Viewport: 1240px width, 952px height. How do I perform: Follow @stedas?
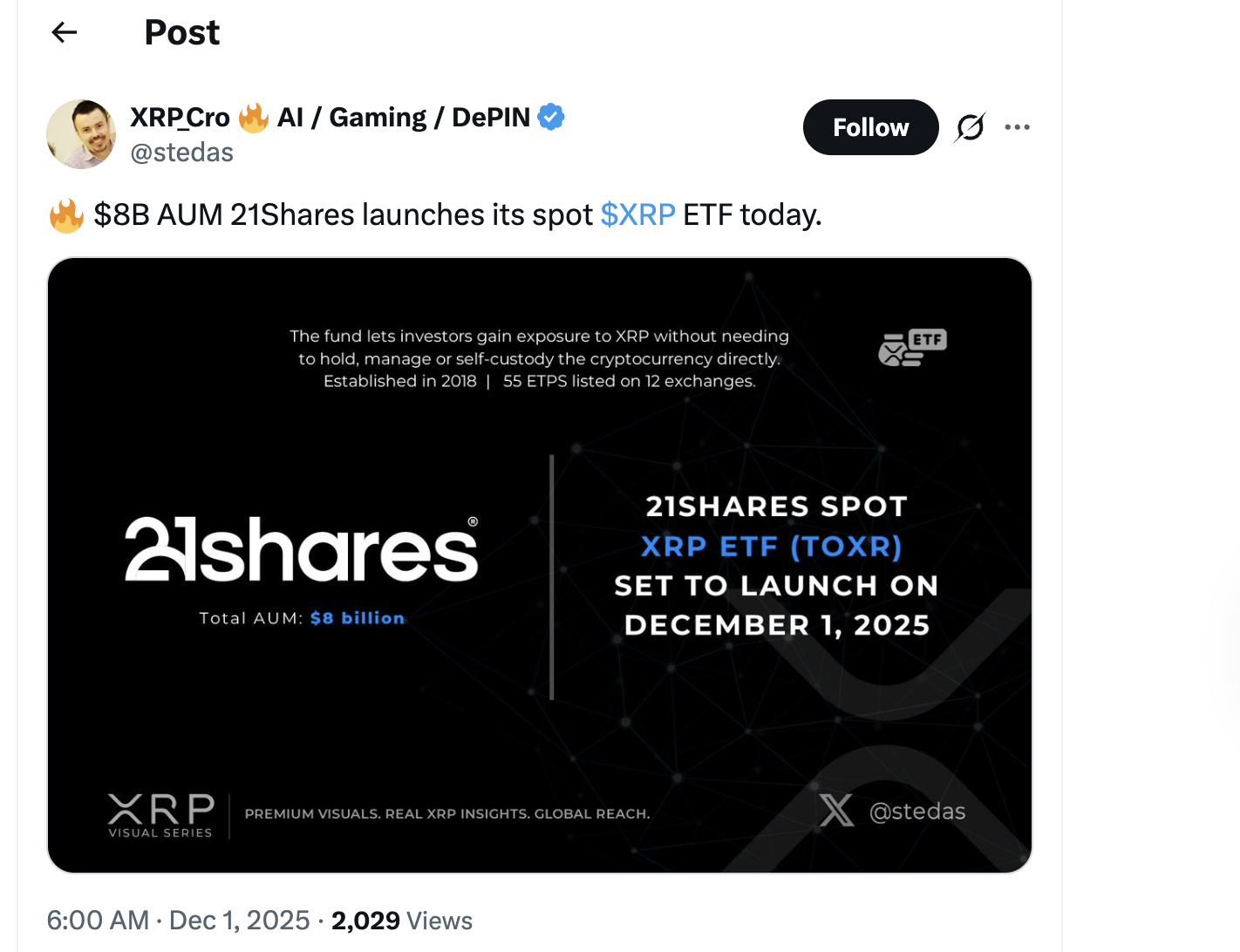870,126
